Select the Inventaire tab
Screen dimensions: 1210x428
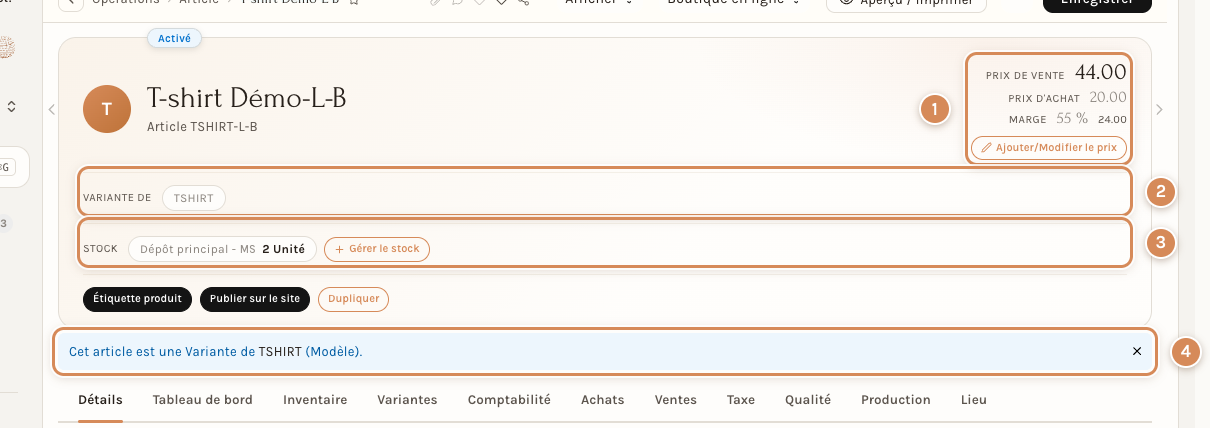tap(315, 400)
